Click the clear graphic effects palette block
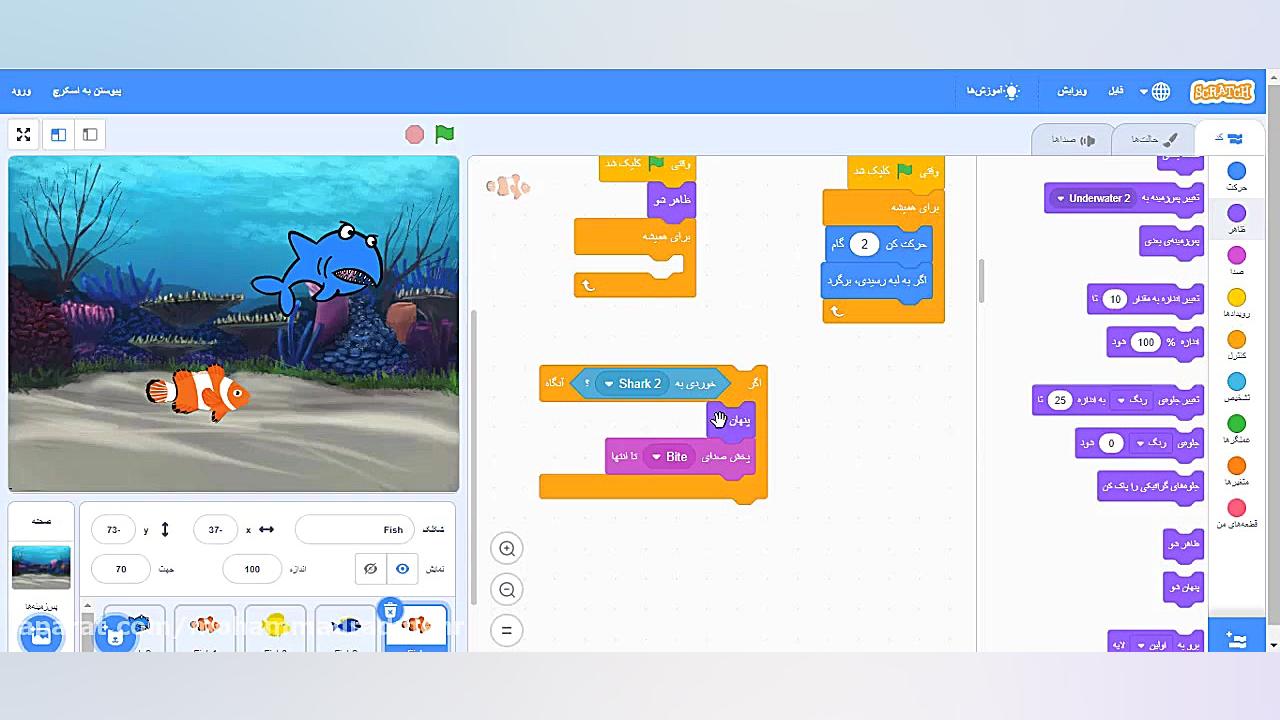The height and width of the screenshot is (720, 1280). coord(1150,486)
